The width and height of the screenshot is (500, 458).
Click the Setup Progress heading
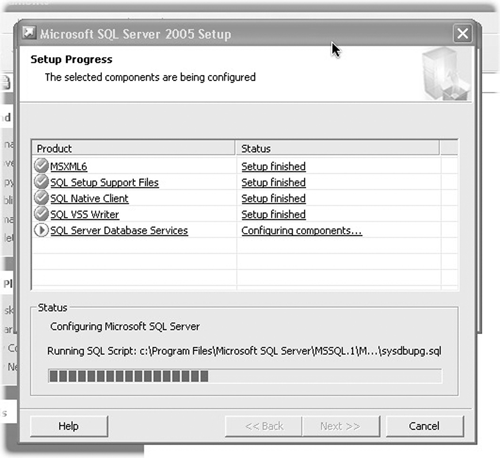click(x=71, y=59)
